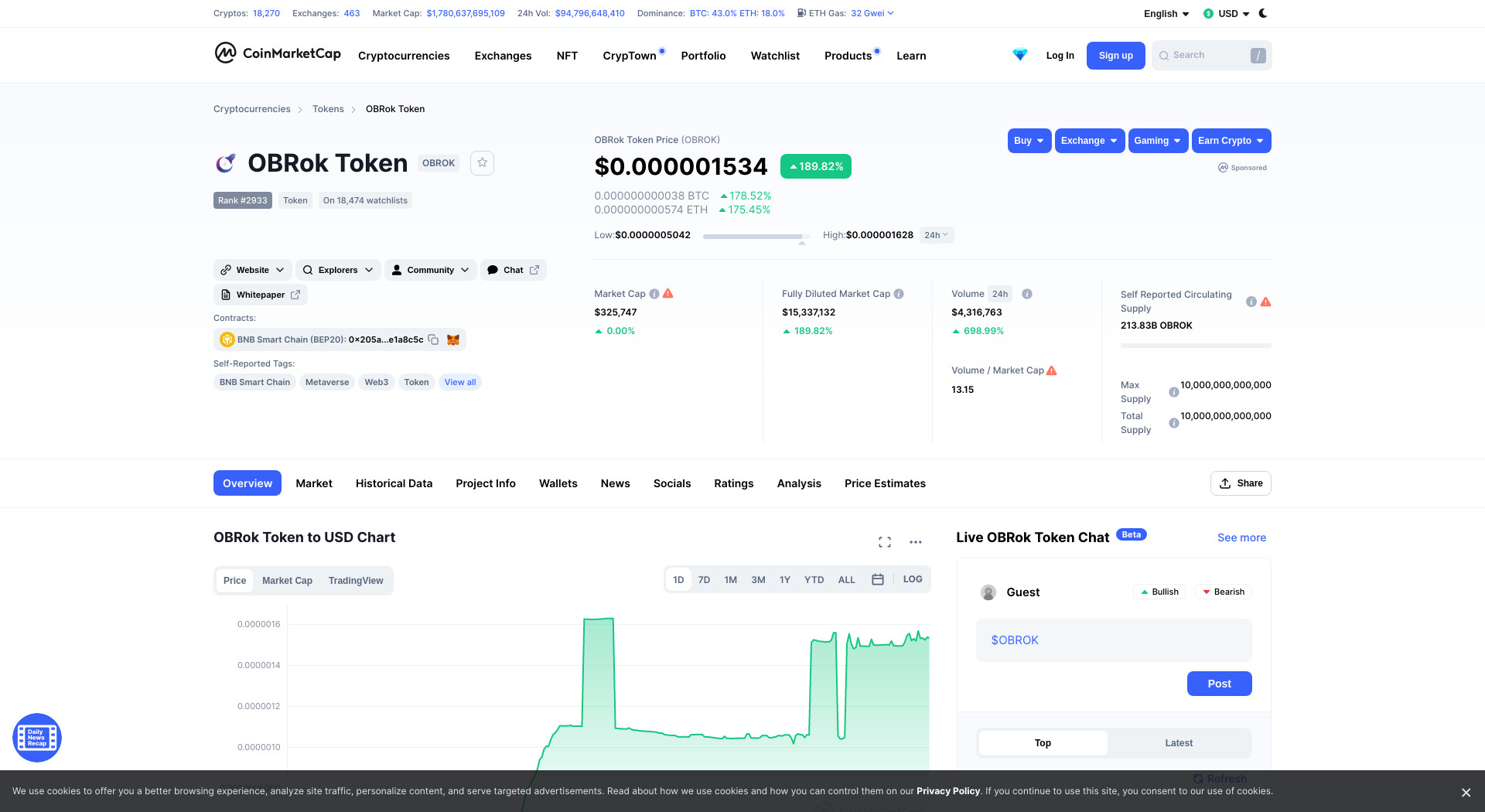The image size is (1485, 812).
Task: Post the chat message
Action: 1219,684
